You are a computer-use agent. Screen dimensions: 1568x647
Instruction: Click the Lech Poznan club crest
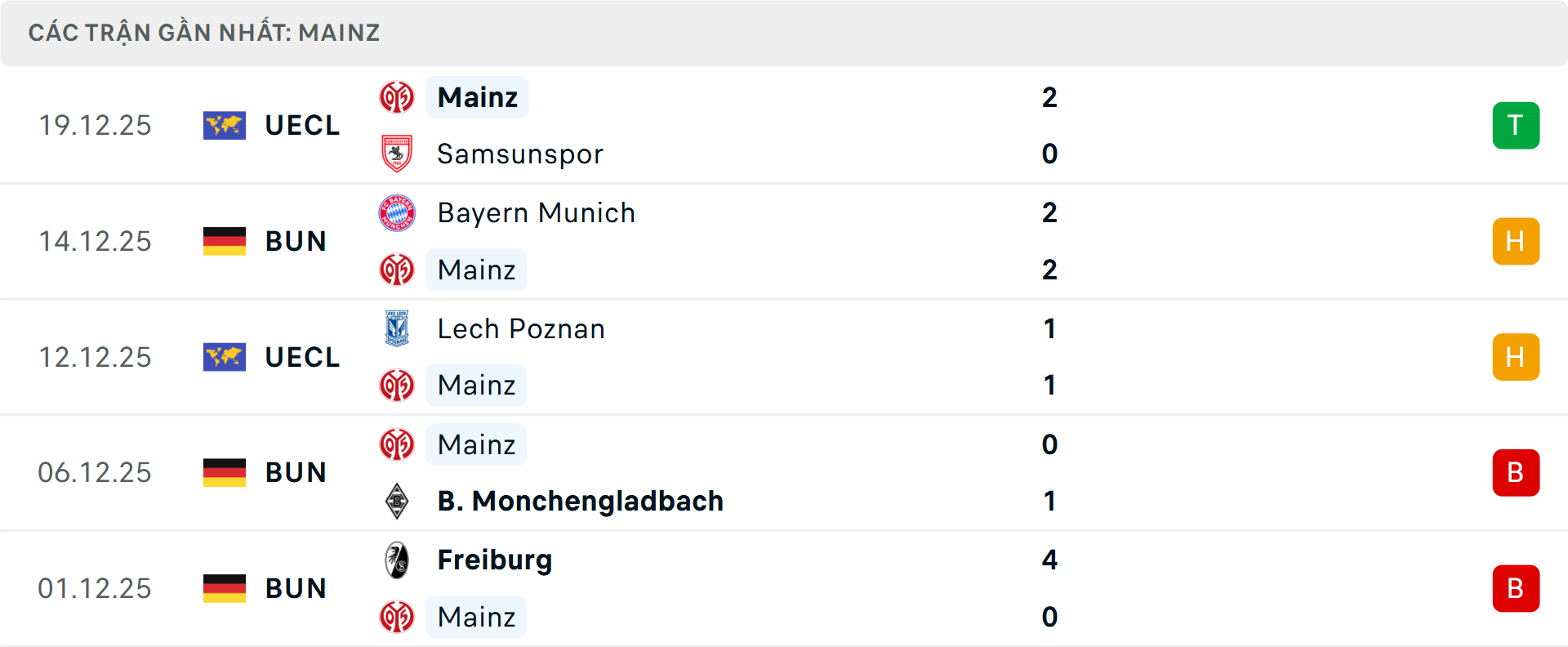tap(397, 328)
